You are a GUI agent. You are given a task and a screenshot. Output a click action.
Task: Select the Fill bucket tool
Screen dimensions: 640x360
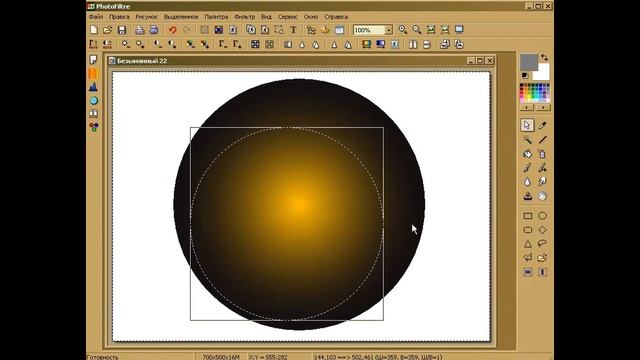click(527, 154)
